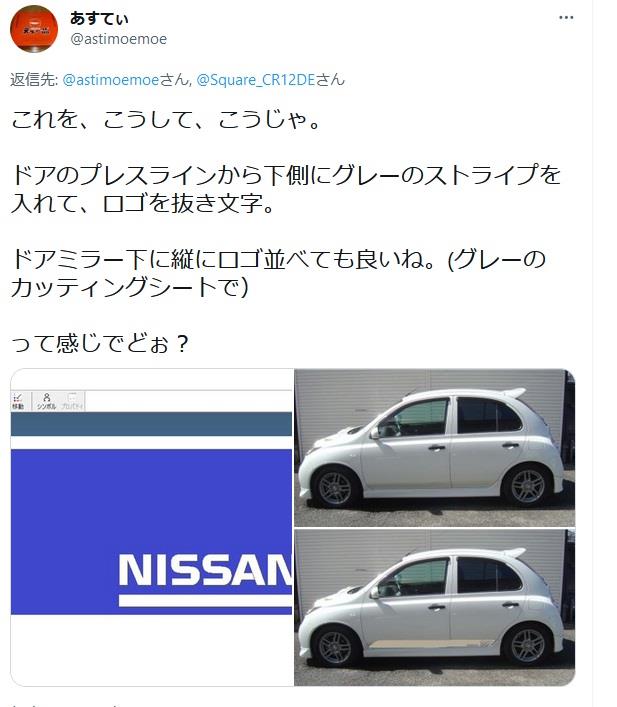The width and height of the screenshot is (617, 707).
Task: Click the greyed-out プロパティ icon
Action: click(72, 401)
